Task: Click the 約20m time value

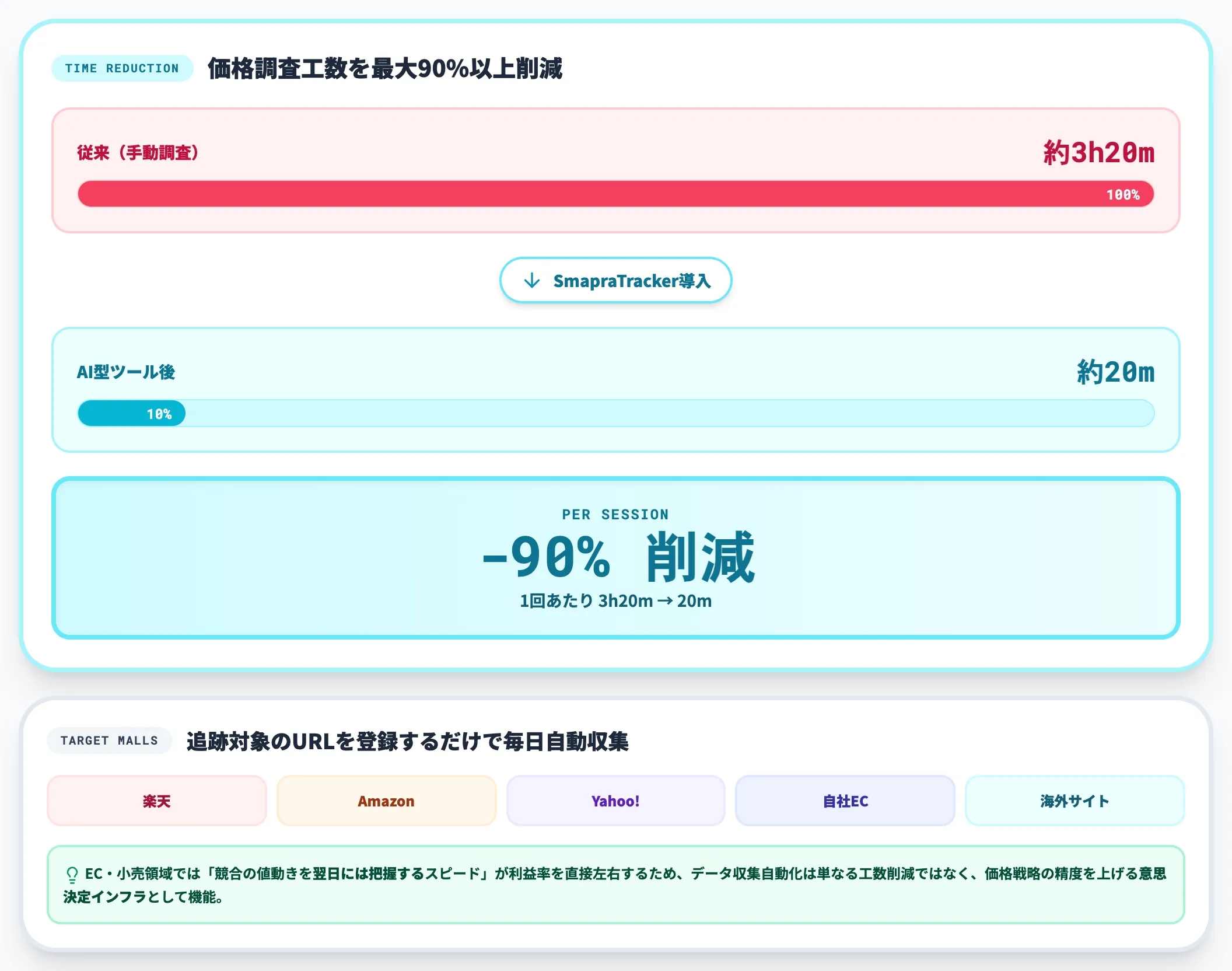Action: 1115,372
